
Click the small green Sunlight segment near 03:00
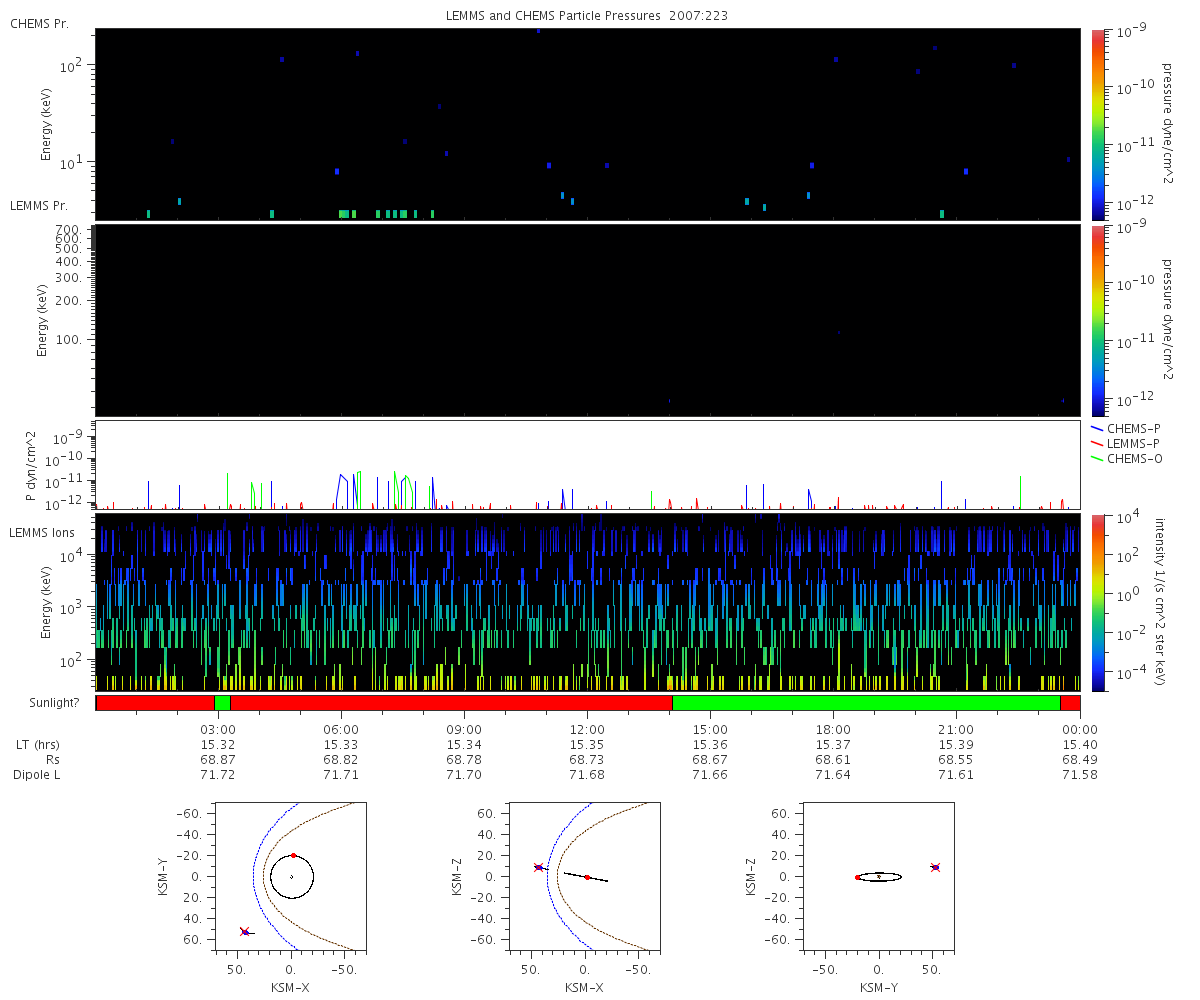pyautogui.click(x=222, y=702)
